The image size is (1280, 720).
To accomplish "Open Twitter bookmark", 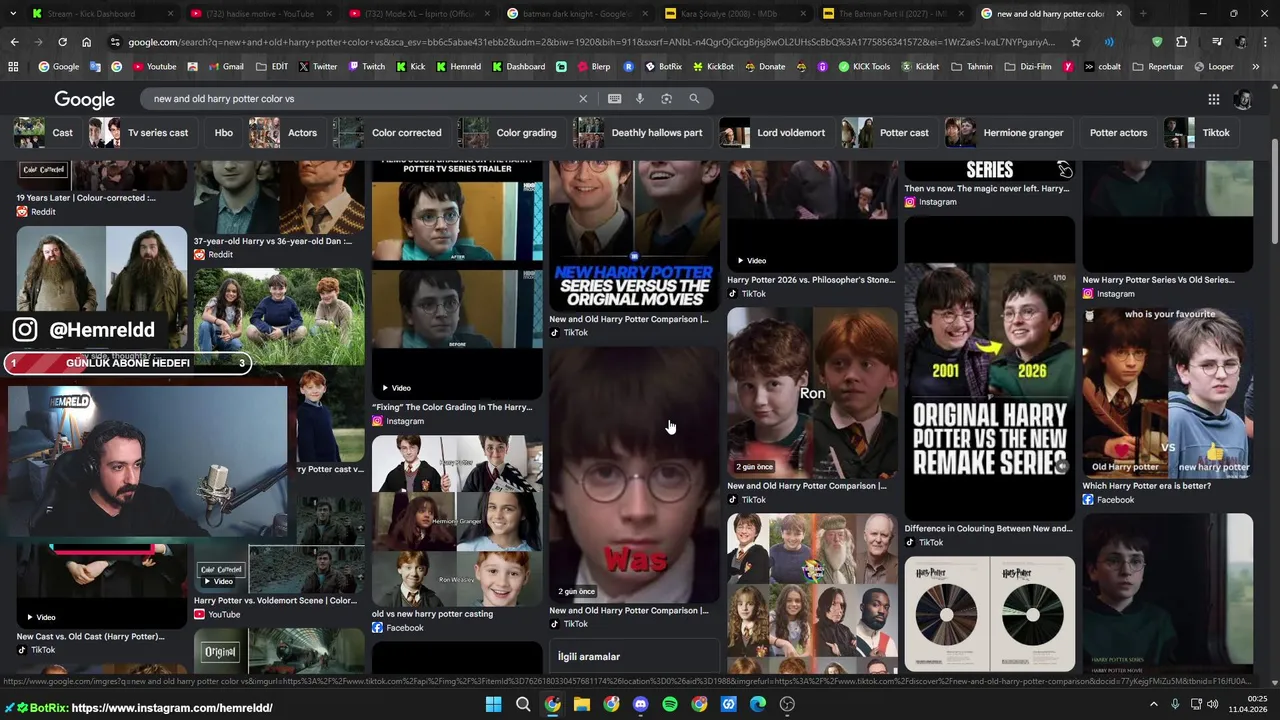I will (318, 67).
